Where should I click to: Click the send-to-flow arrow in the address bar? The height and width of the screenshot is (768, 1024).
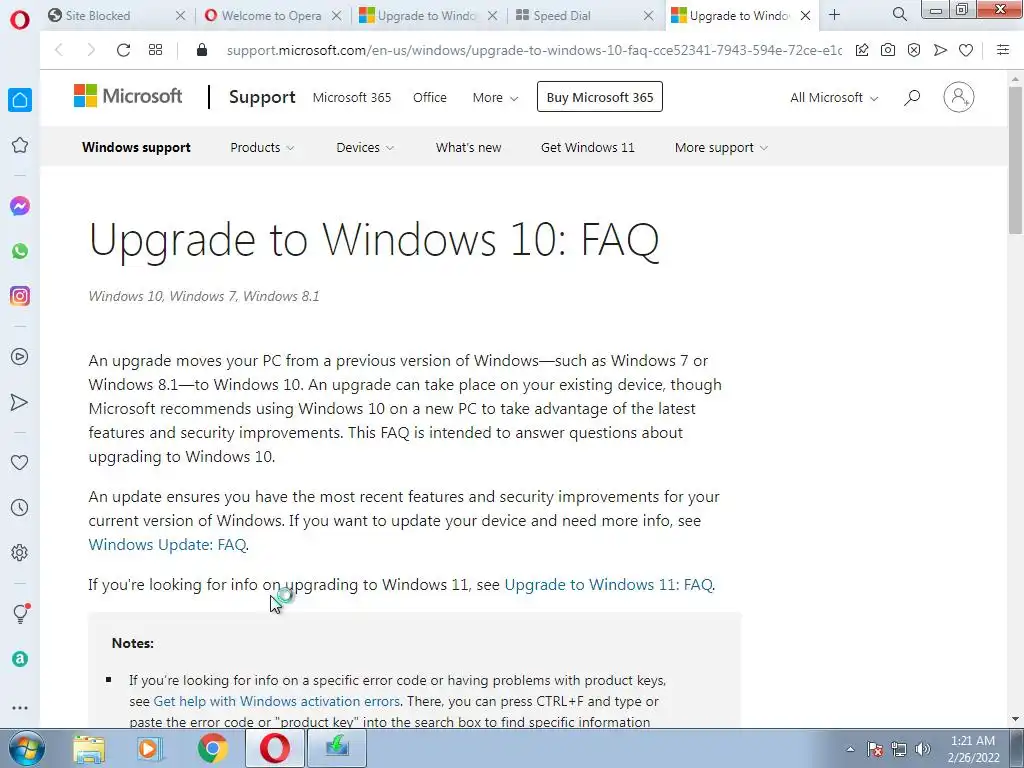[x=940, y=50]
